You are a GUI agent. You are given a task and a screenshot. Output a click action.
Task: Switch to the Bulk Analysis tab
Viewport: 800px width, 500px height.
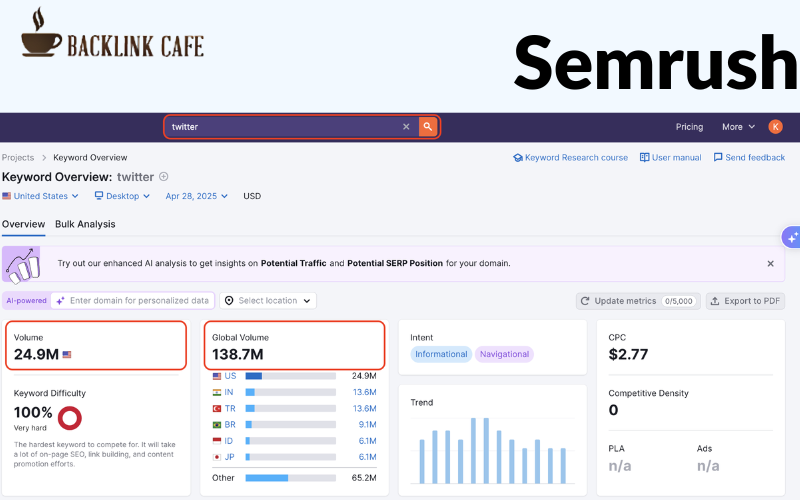tap(85, 224)
